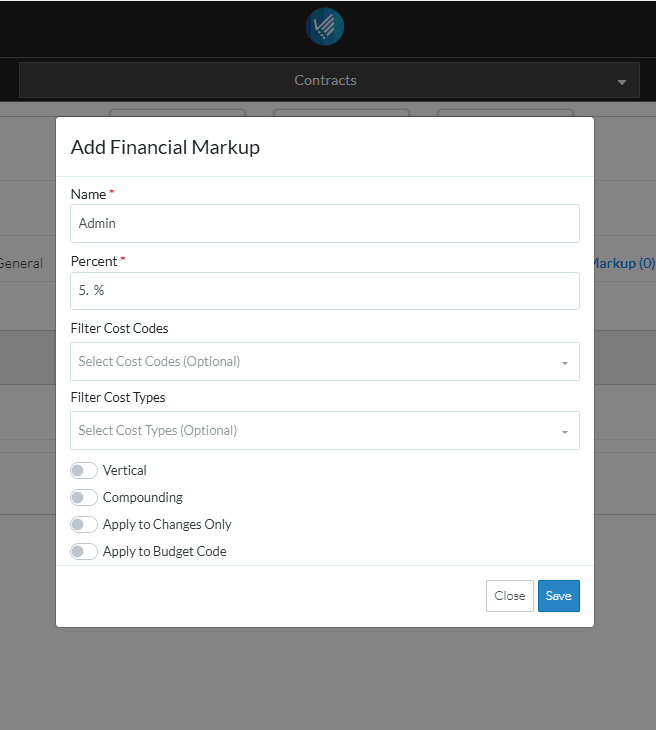The width and height of the screenshot is (656, 730).
Task: Close the Add Financial Markup dialog
Action: (x=509, y=596)
